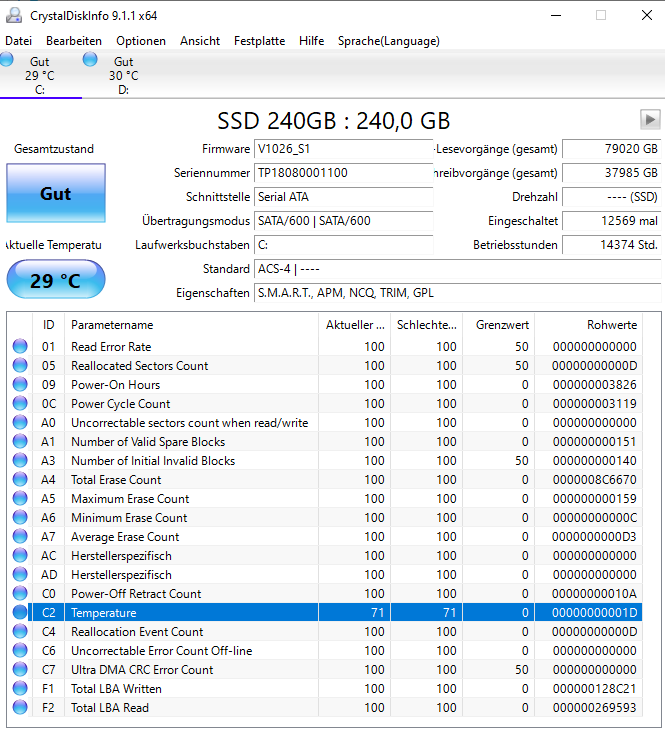Image resolution: width=665 pixels, height=733 pixels.
Task: Click status orb for Number of Valid Spare Blocks
Action: coord(20,441)
